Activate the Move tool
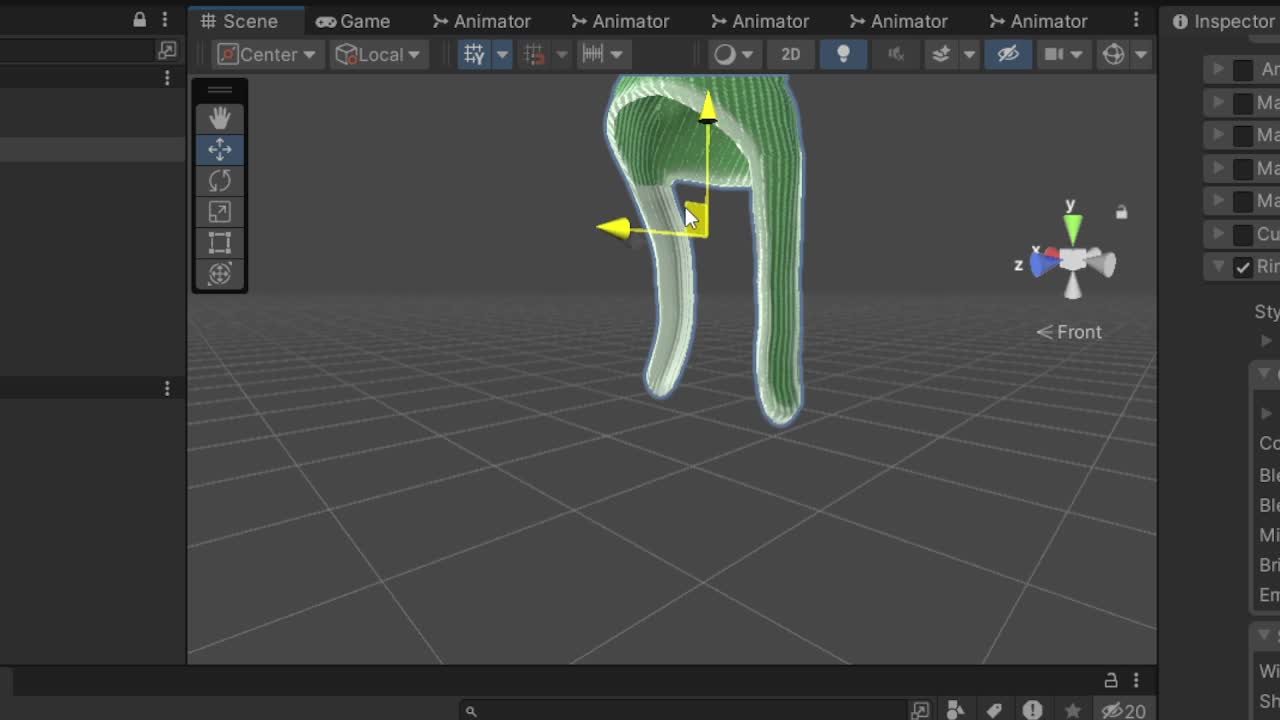 point(219,149)
